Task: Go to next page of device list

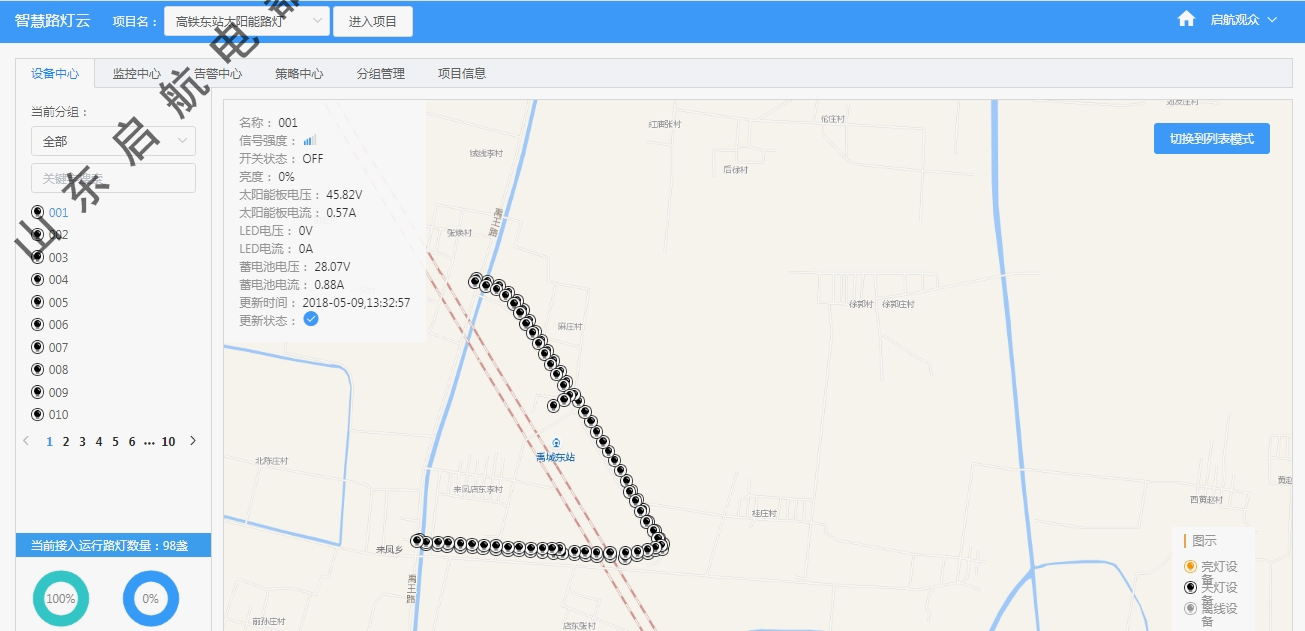Action: [193, 441]
